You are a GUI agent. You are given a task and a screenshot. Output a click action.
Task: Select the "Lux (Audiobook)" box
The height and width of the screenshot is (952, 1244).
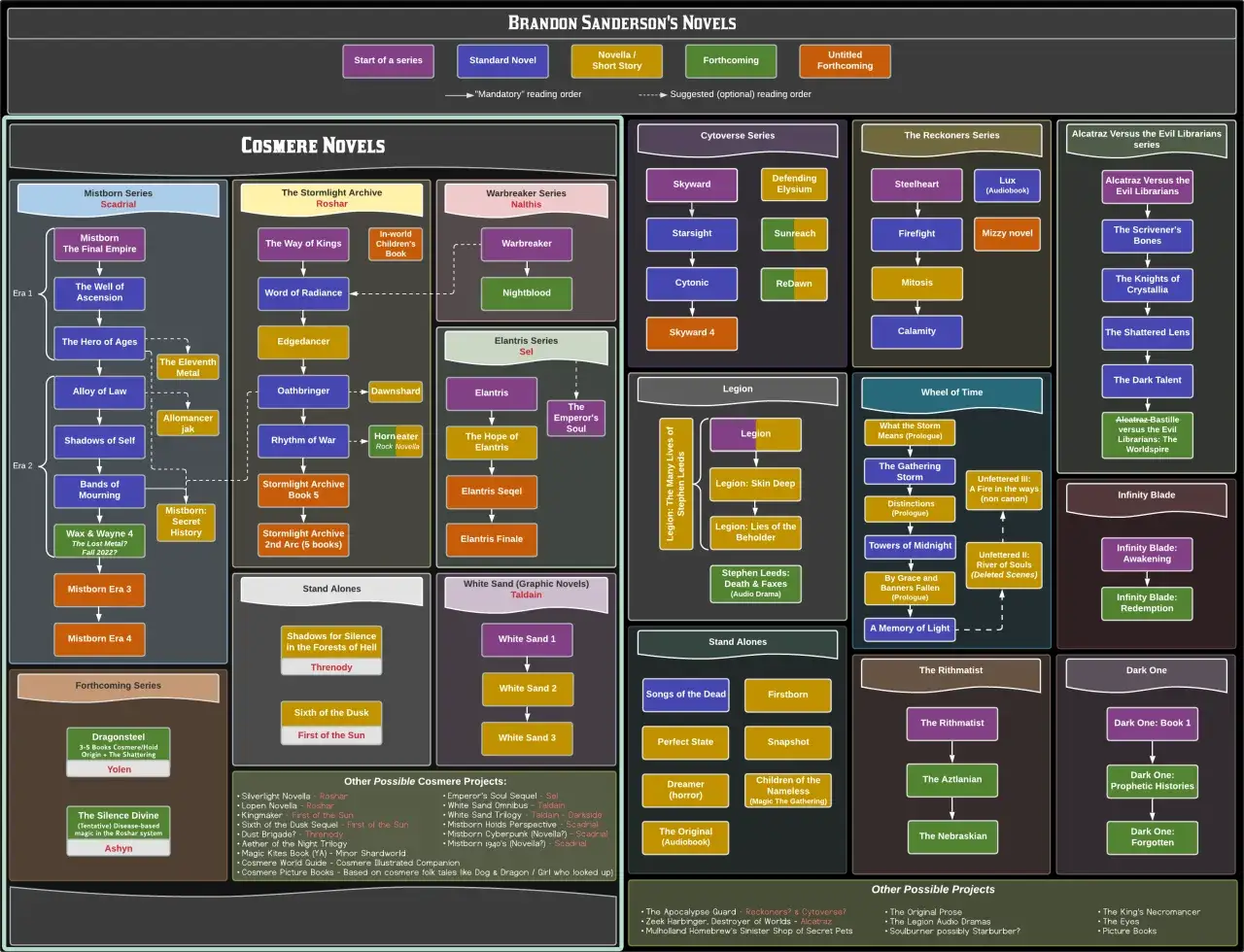pyautogui.click(x=1007, y=185)
